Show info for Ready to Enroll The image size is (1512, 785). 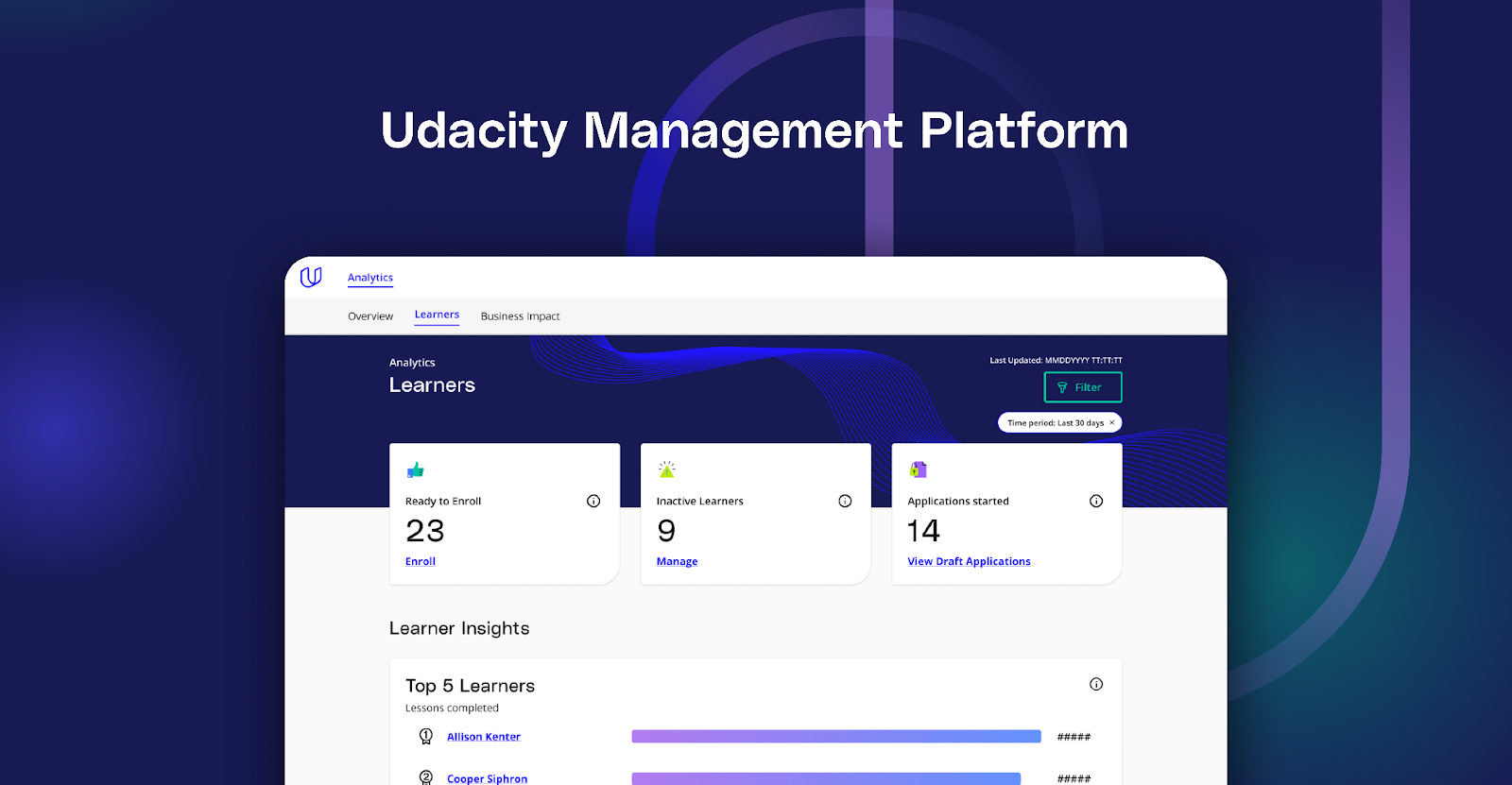[593, 501]
